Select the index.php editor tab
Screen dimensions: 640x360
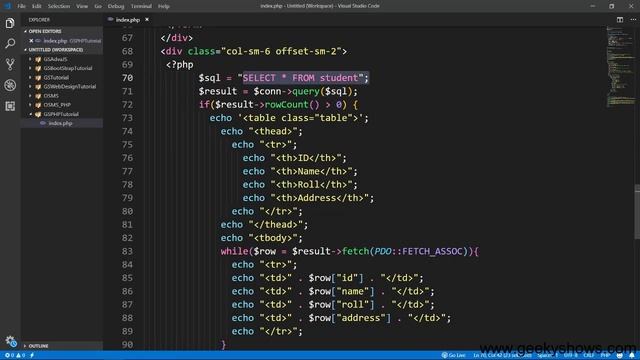click(127, 20)
